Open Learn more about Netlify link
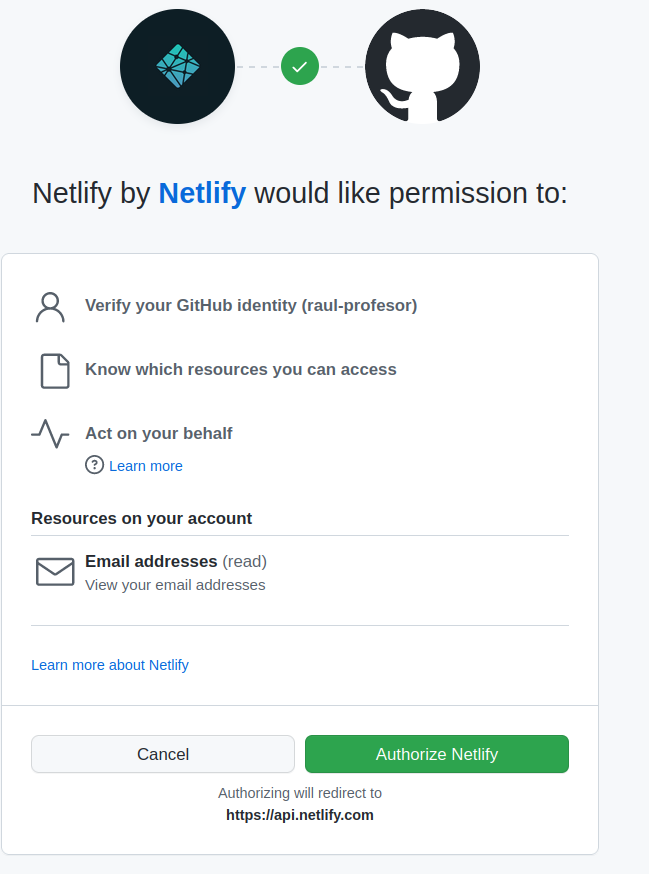Image resolution: width=649 pixels, height=874 pixels. click(110, 665)
